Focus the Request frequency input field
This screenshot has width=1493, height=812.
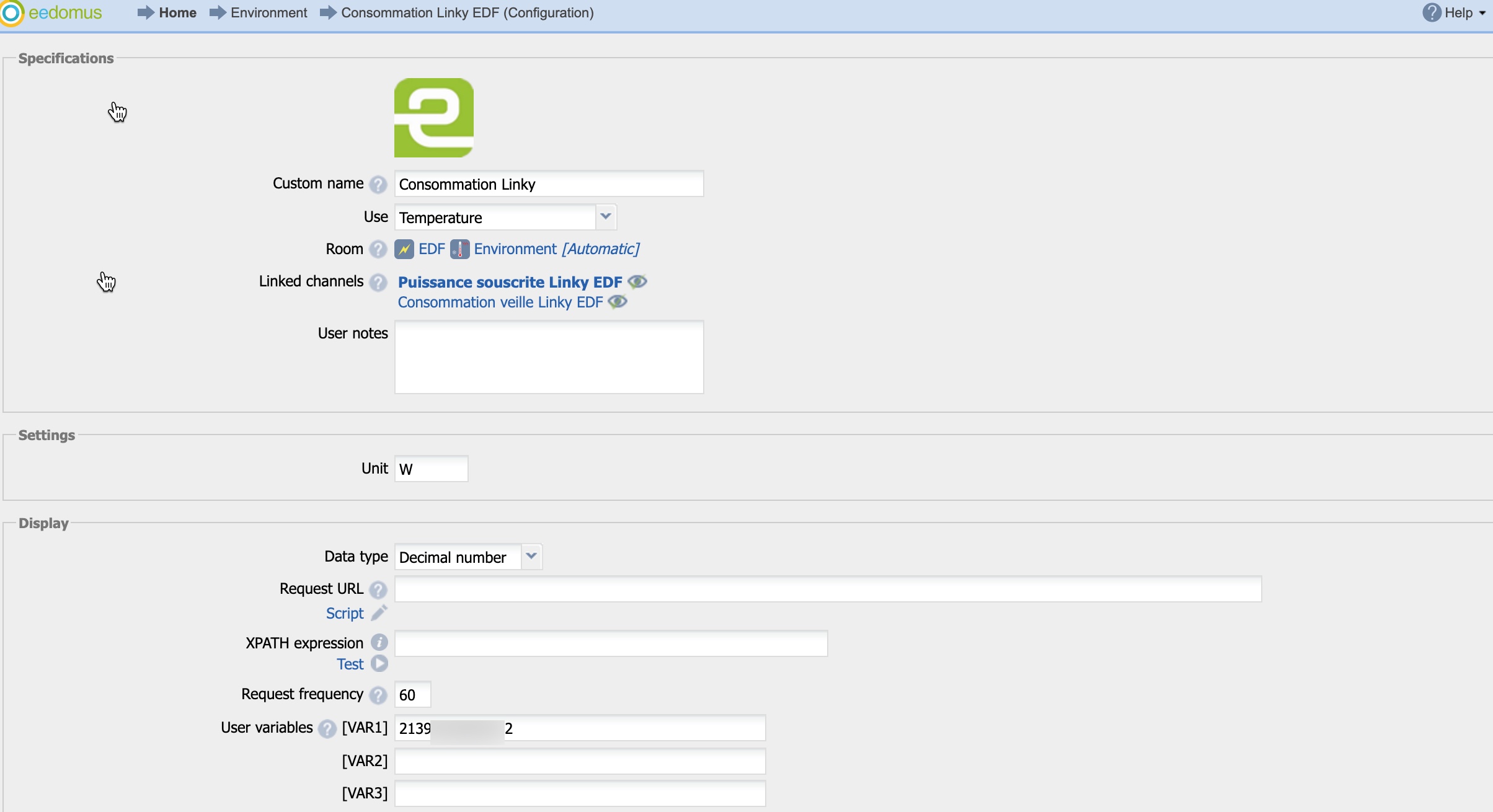coord(413,695)
